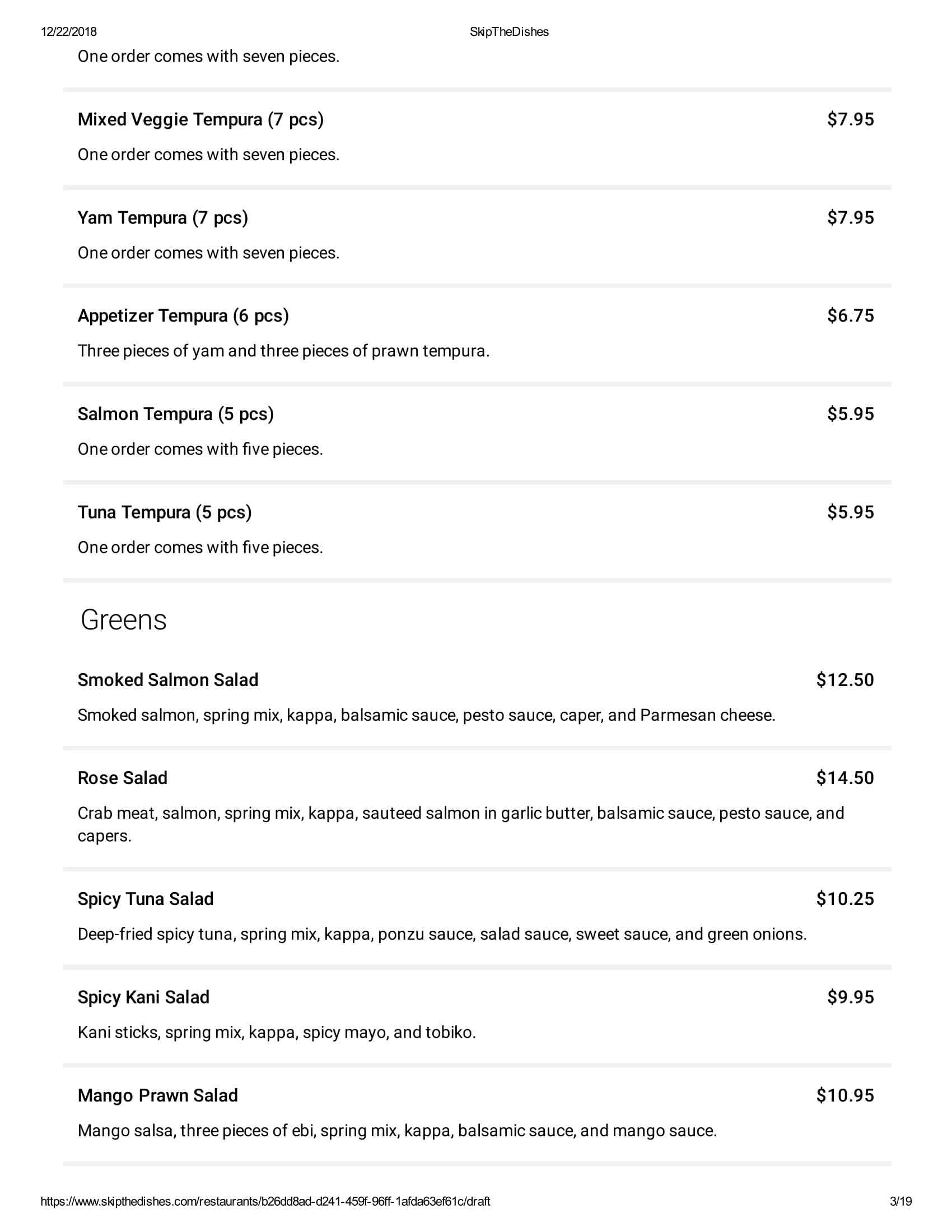Screen dimensions: 952x1232
Task: Click the $9.95 Spicy Kani Salad price
Action: 850,997
